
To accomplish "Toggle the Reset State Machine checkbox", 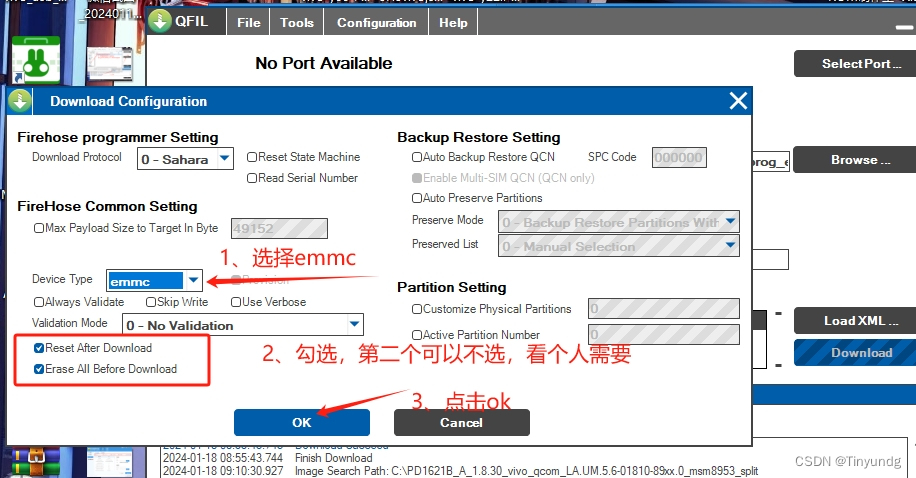I will point(252,157).
